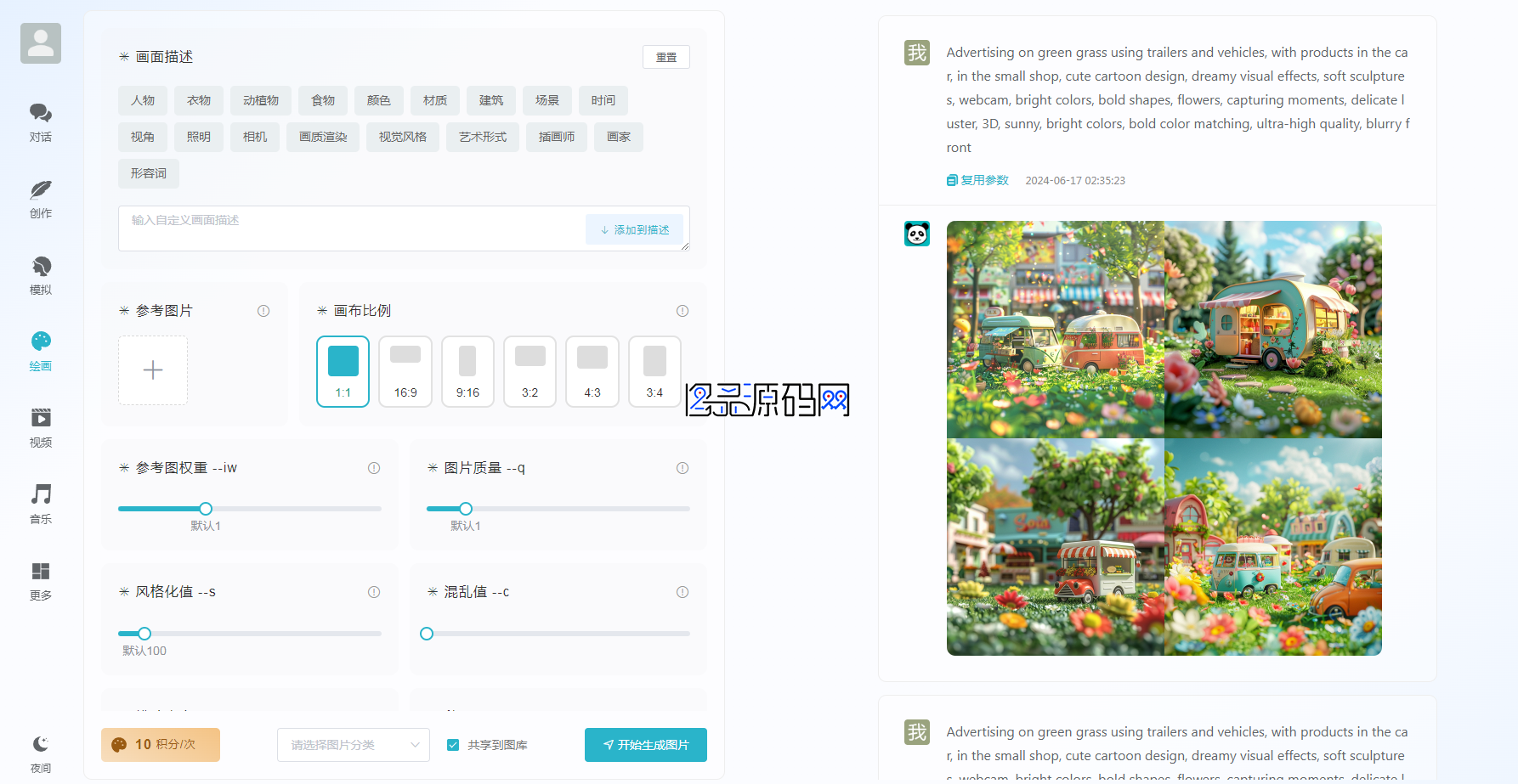
Task: Select 16:9 canvas ratio
Action: tap(405, 372)
